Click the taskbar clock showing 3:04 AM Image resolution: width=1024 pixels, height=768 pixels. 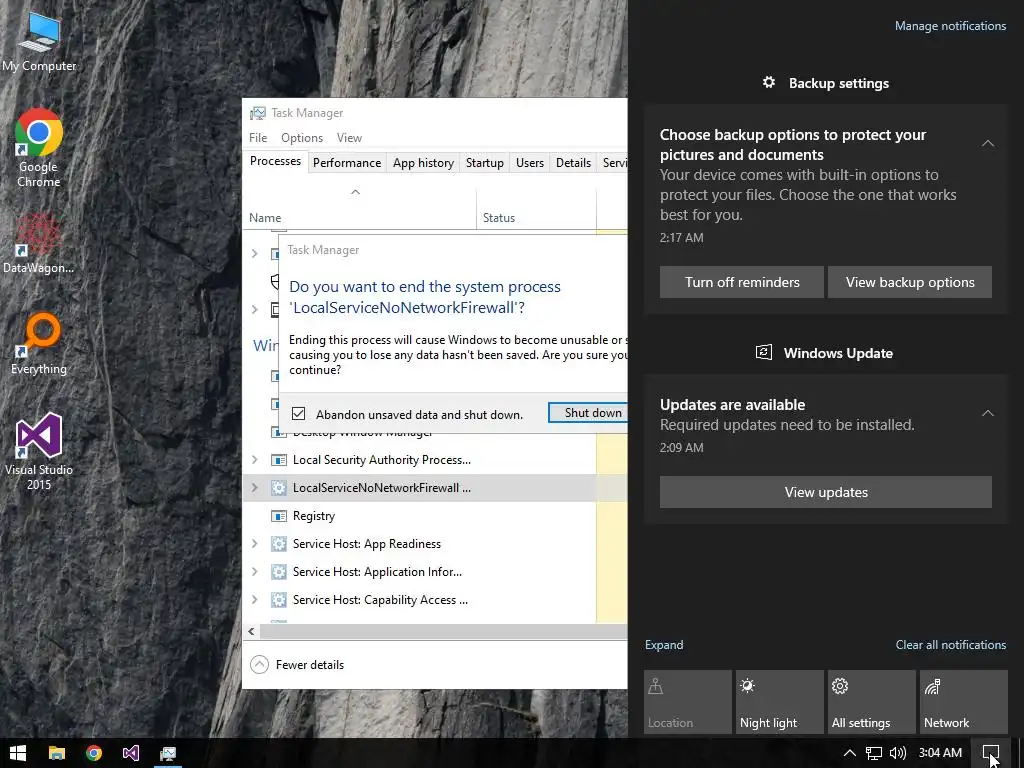pyautogui.click(x=940, y=753)
